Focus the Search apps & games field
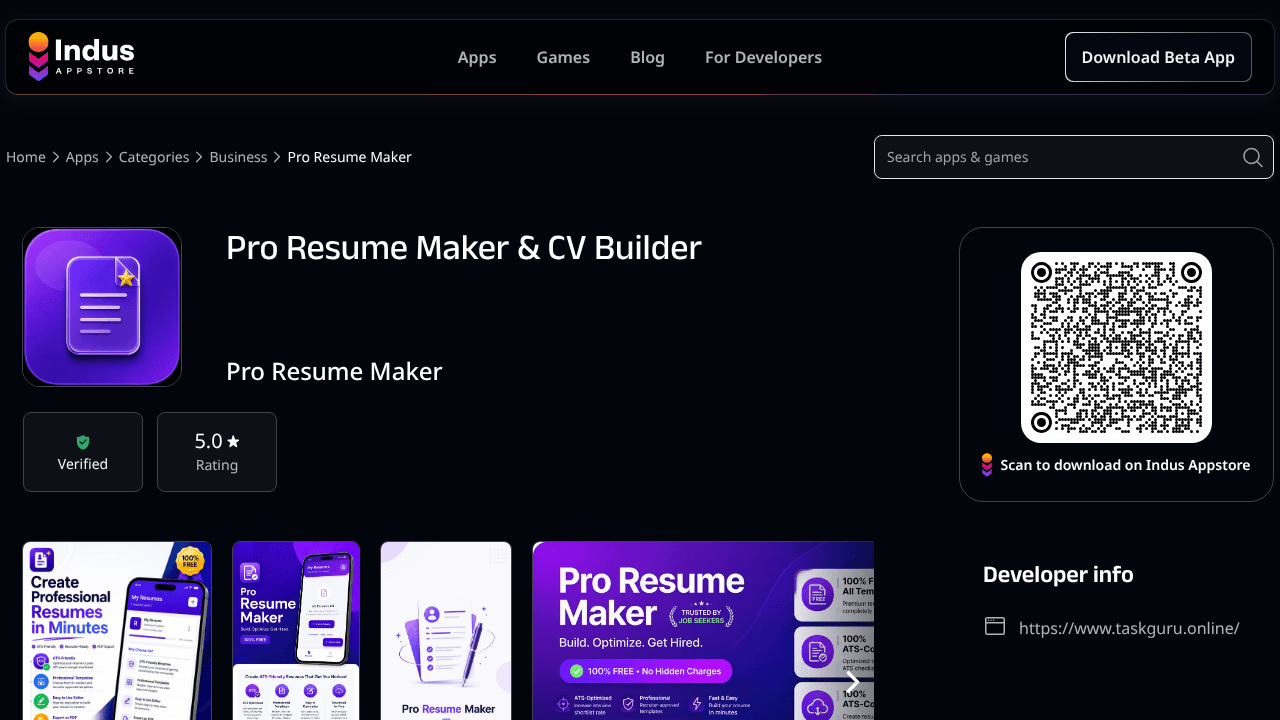 click(x=1074, y=157)
